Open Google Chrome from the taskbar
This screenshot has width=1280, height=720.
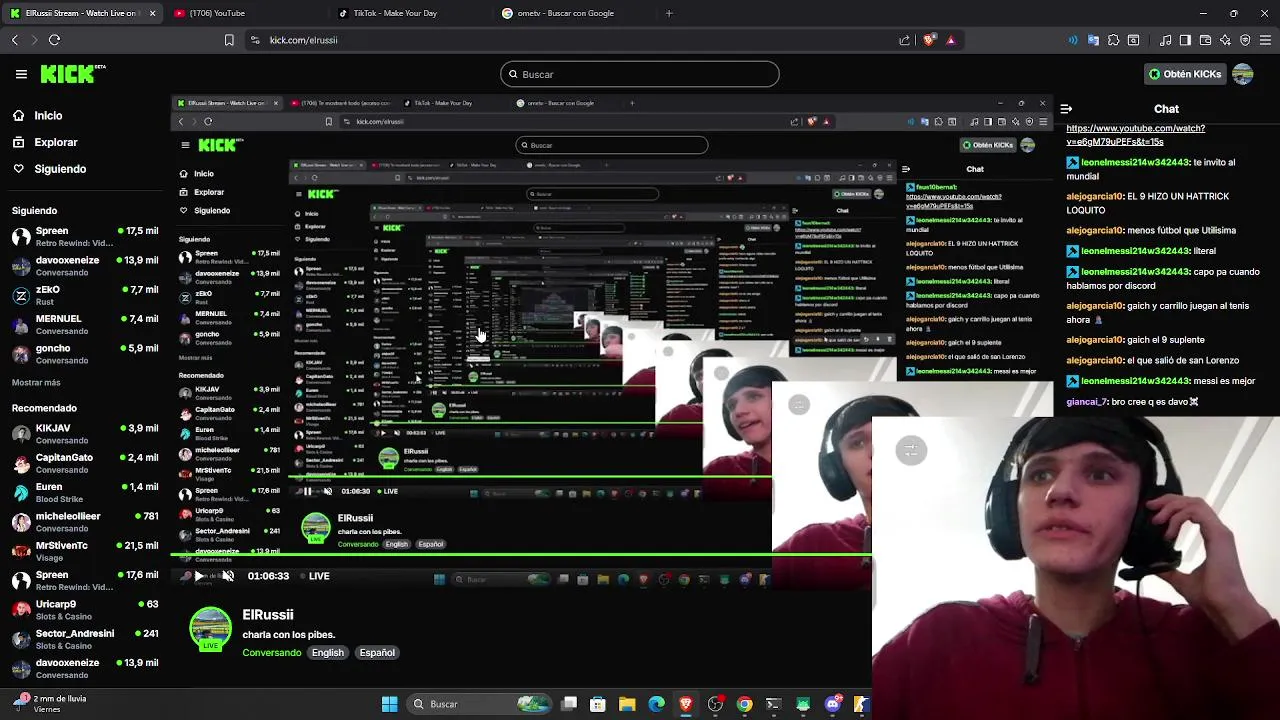744,704
